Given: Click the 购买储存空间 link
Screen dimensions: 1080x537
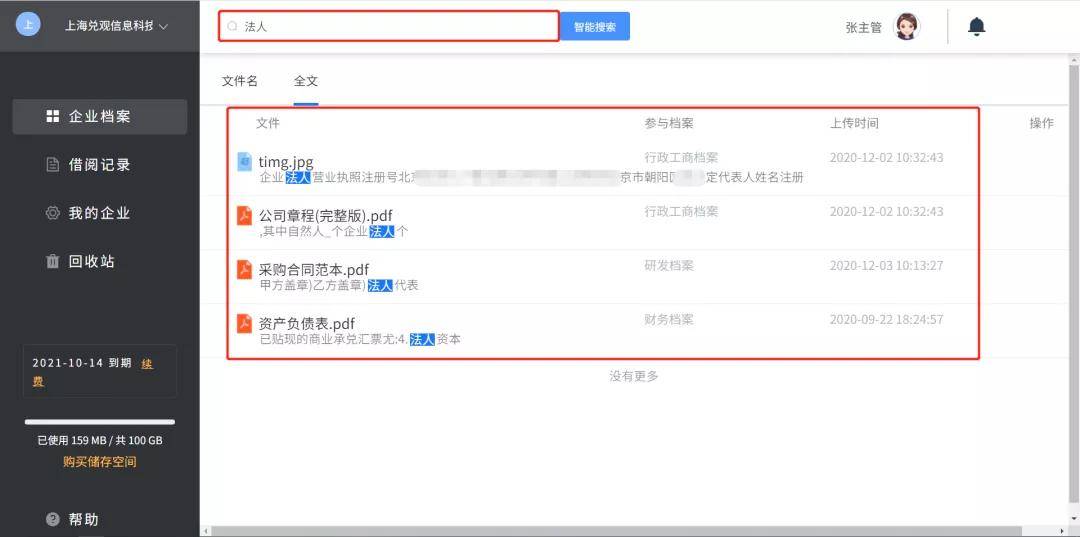Looking at the screenshot, I should click(100, 462).
